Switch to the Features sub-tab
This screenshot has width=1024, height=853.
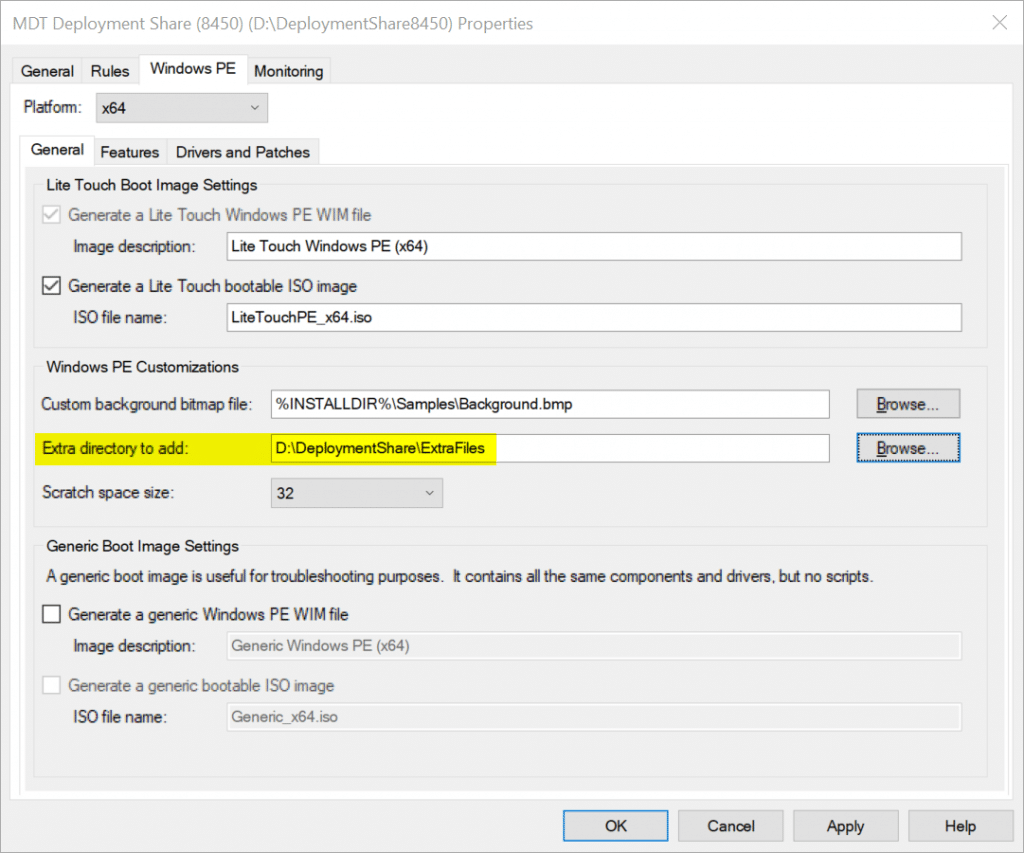click(x=130, y=152)
